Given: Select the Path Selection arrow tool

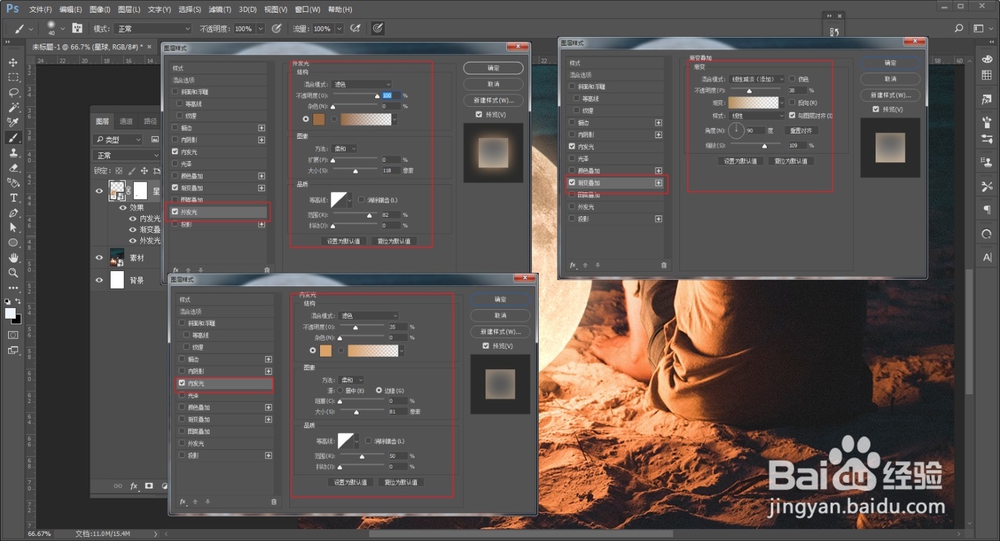Looking at the screenshot, I should (13, 228).
